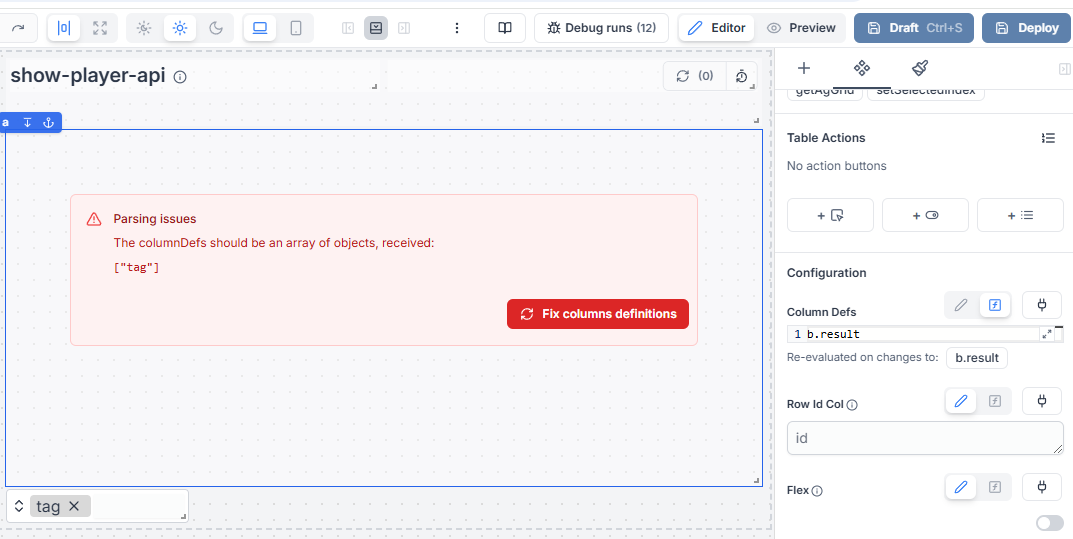Click the Flex connect plug icon
1073x539 pixels.
click(1042, 487)
